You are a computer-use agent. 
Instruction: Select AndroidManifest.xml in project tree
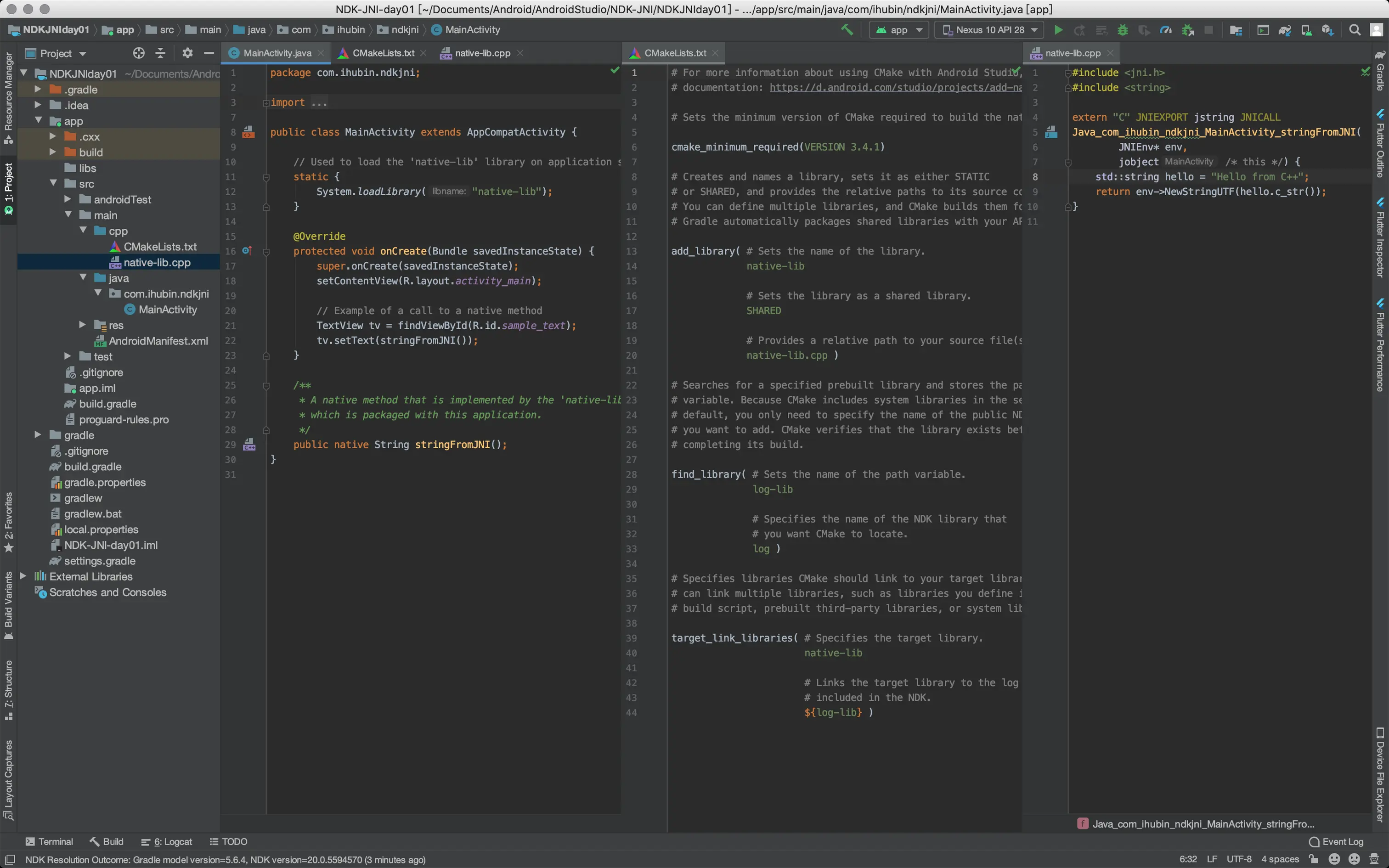[x=158, y=341]
